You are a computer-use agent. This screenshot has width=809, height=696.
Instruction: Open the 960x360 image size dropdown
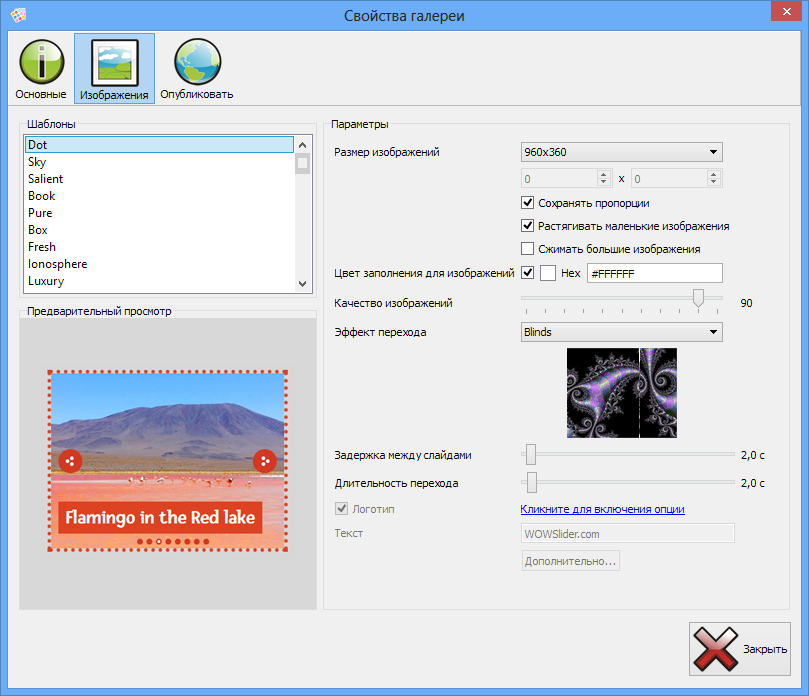[621, 152]
